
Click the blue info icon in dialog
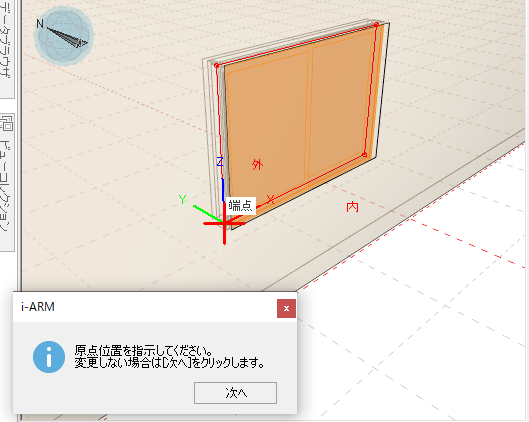click(49, 357)
